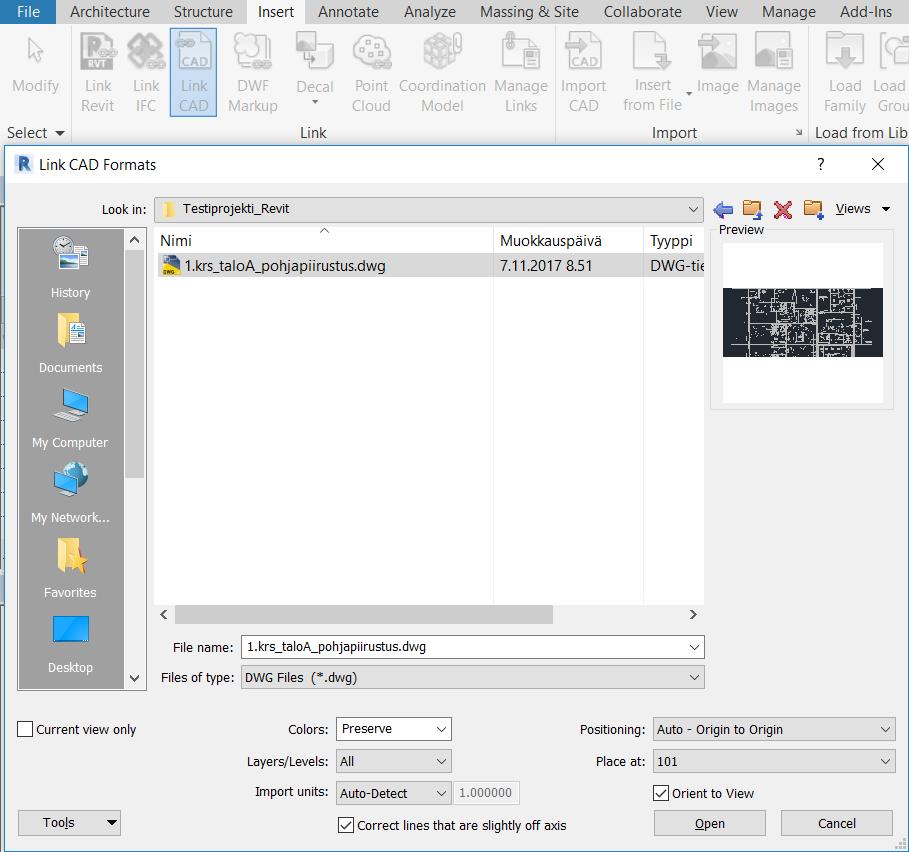The image size is (909, 852).
Task: Click the Open button
Action: click(710, 823)
